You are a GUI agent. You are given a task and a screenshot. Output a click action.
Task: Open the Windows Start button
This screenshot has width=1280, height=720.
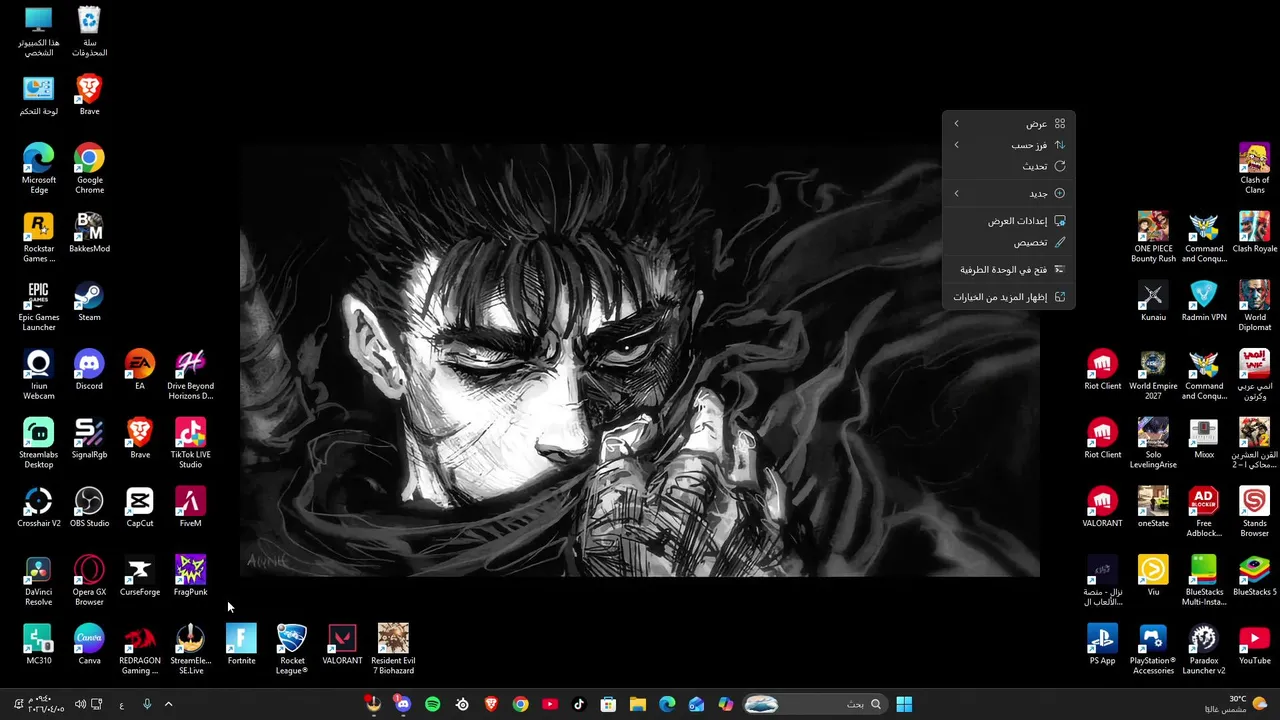(x=904, y=704)
